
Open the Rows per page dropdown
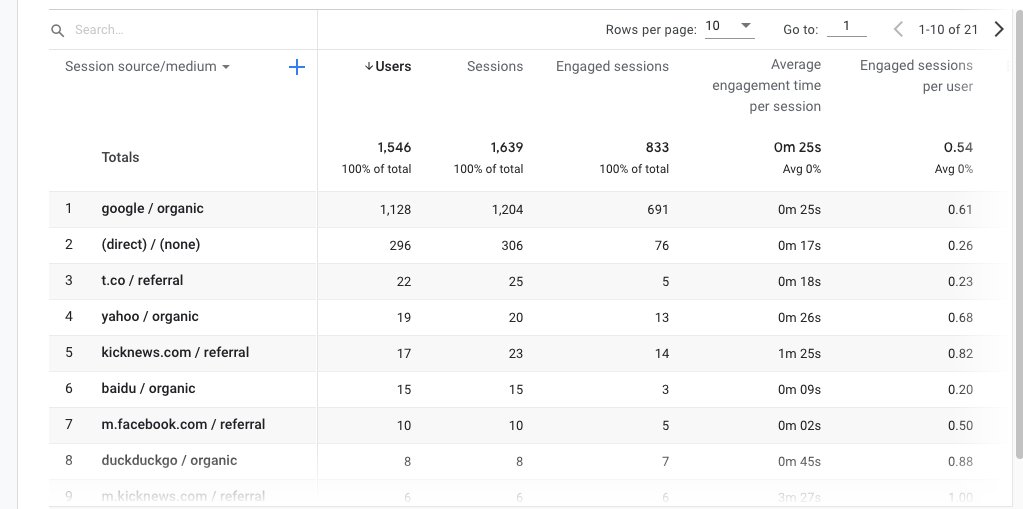pos(729,27)
